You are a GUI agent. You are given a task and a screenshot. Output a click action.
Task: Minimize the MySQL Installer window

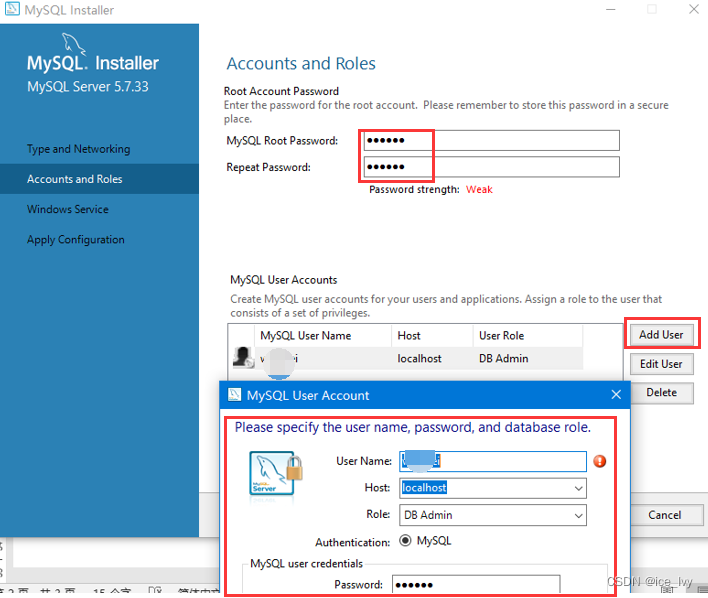click(610, 9)
